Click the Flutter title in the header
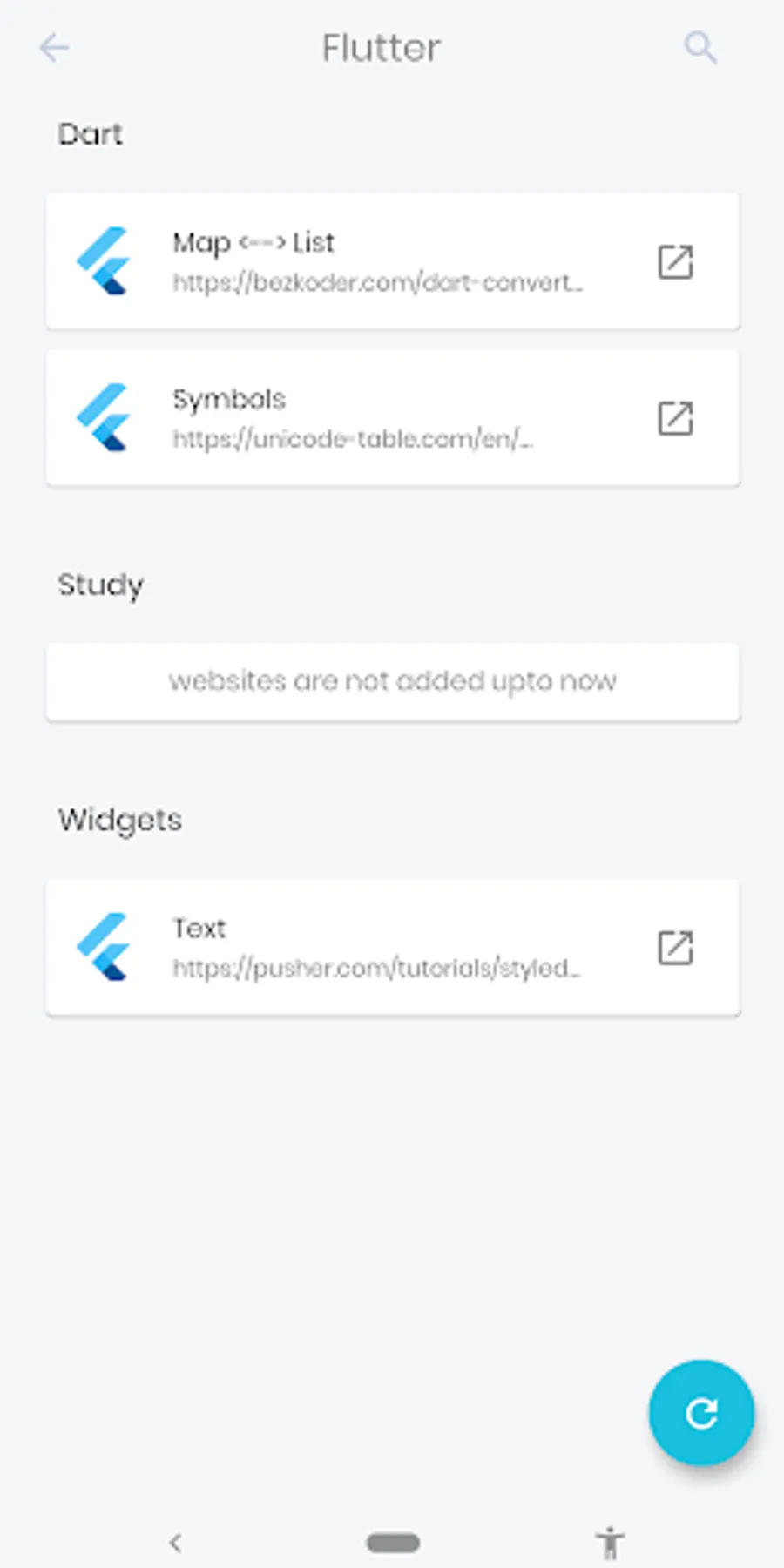 [x=381, y=48]
